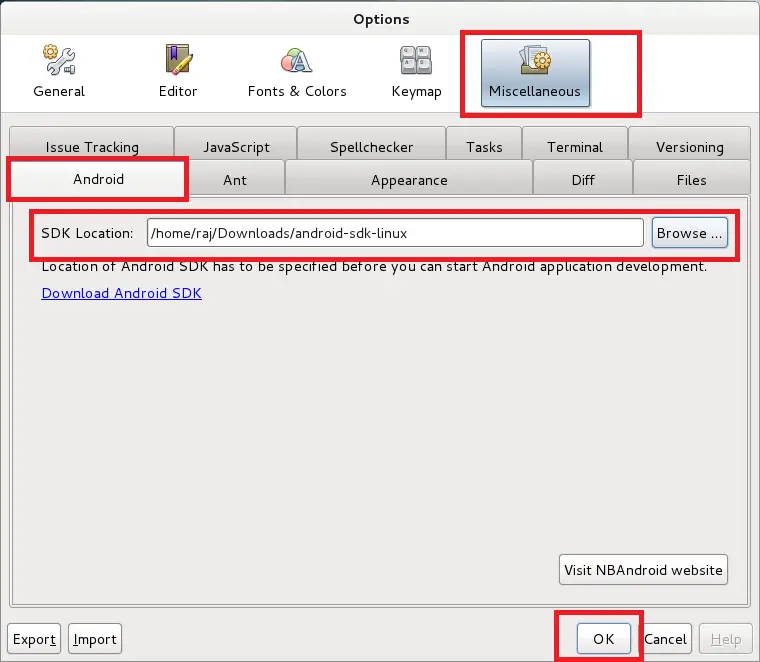This screenshot has width=760, height=662.
Task: Switch to the Files tab
Action: (691, 179)
